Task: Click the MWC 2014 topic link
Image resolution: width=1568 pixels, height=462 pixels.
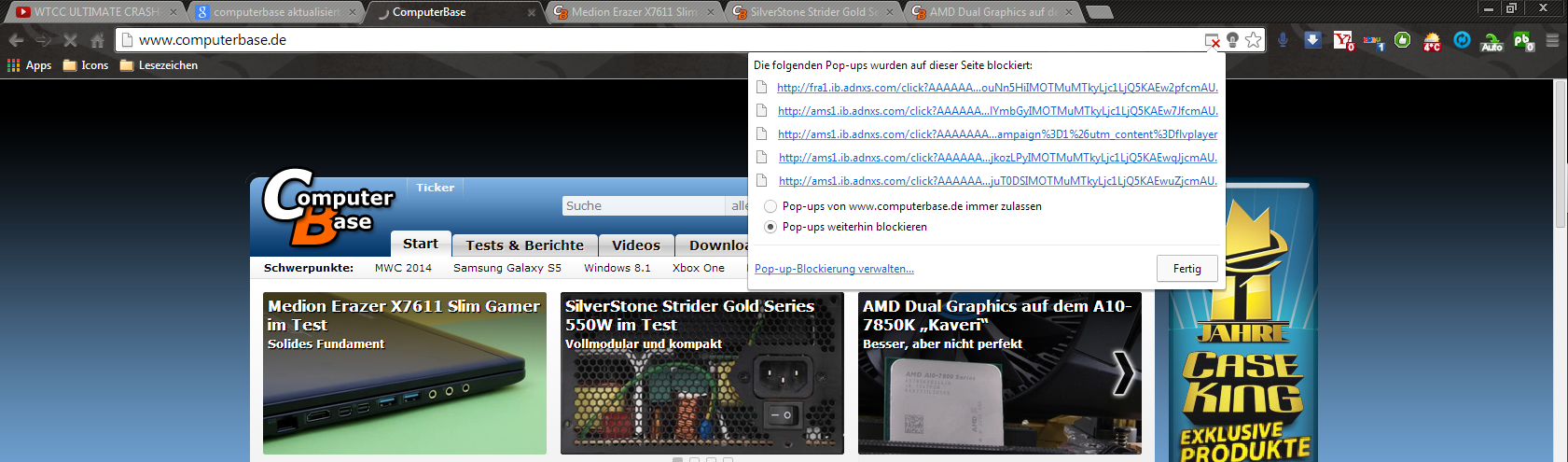Action: click(403, 268)
